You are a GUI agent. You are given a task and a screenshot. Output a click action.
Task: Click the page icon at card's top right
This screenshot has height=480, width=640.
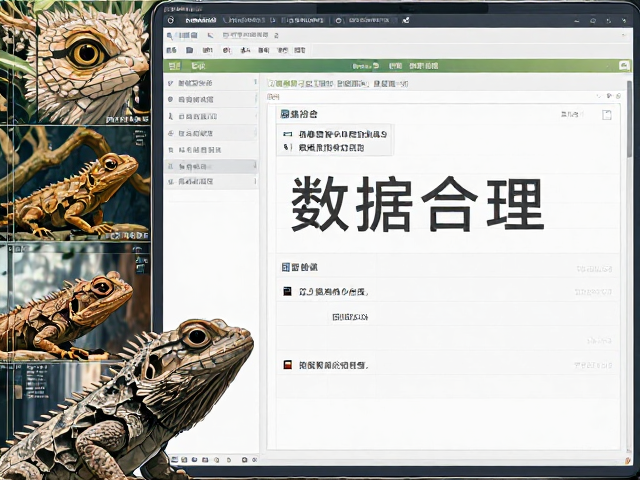tap(607, 115)
